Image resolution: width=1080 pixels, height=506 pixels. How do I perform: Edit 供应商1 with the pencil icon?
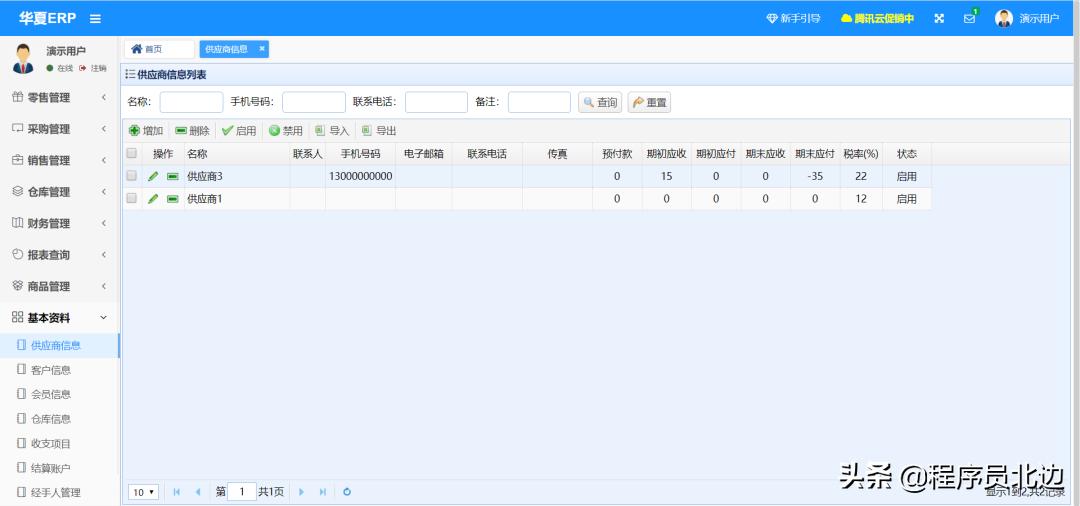pos(153,199)
